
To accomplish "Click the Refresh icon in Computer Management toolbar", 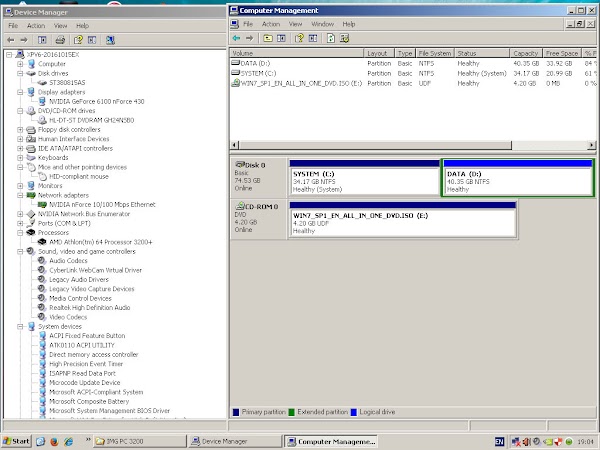I will tap(330, 37).
